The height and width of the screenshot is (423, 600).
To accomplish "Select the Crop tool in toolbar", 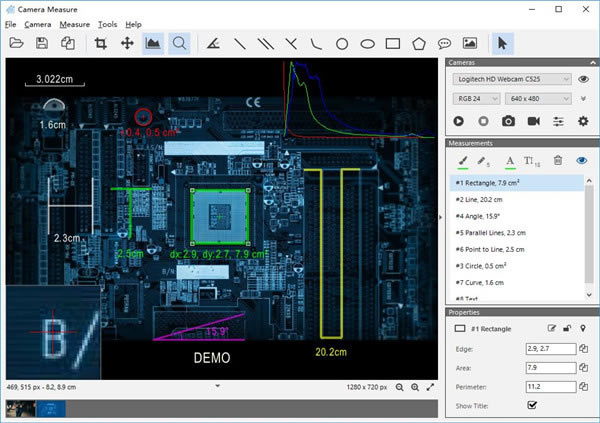I will pos(100,43).
